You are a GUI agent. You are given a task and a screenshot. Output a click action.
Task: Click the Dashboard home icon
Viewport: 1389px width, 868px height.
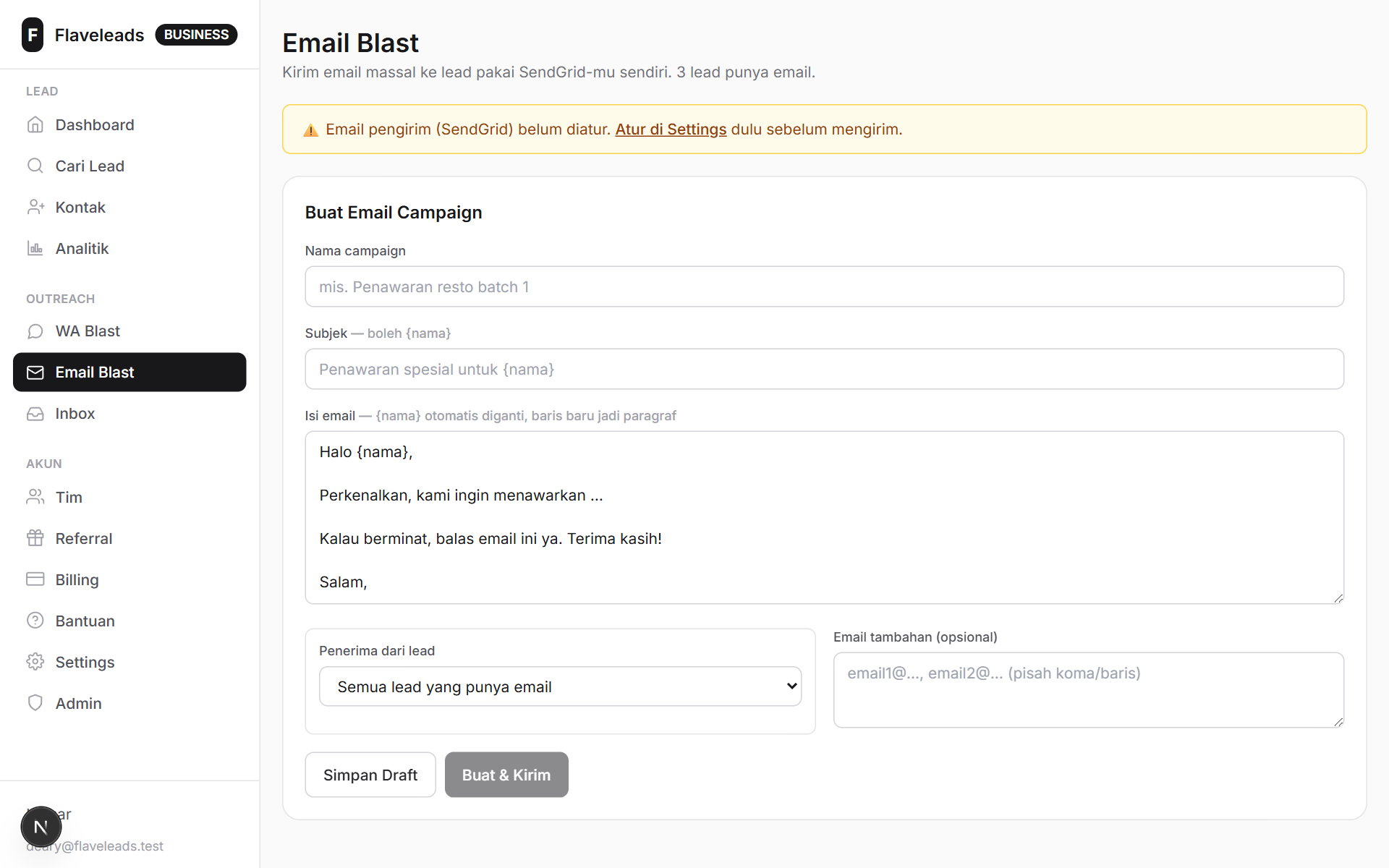[x=35, y=124]
